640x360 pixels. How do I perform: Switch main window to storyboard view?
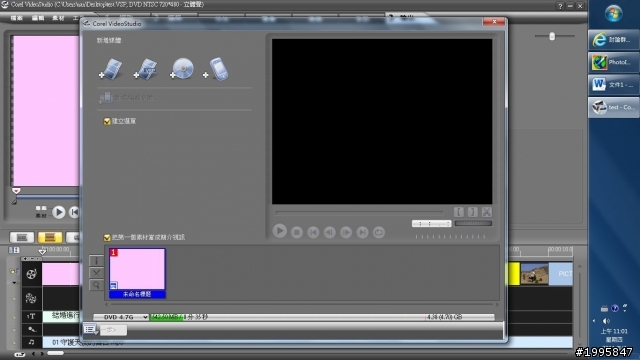[x=22, y=237]
